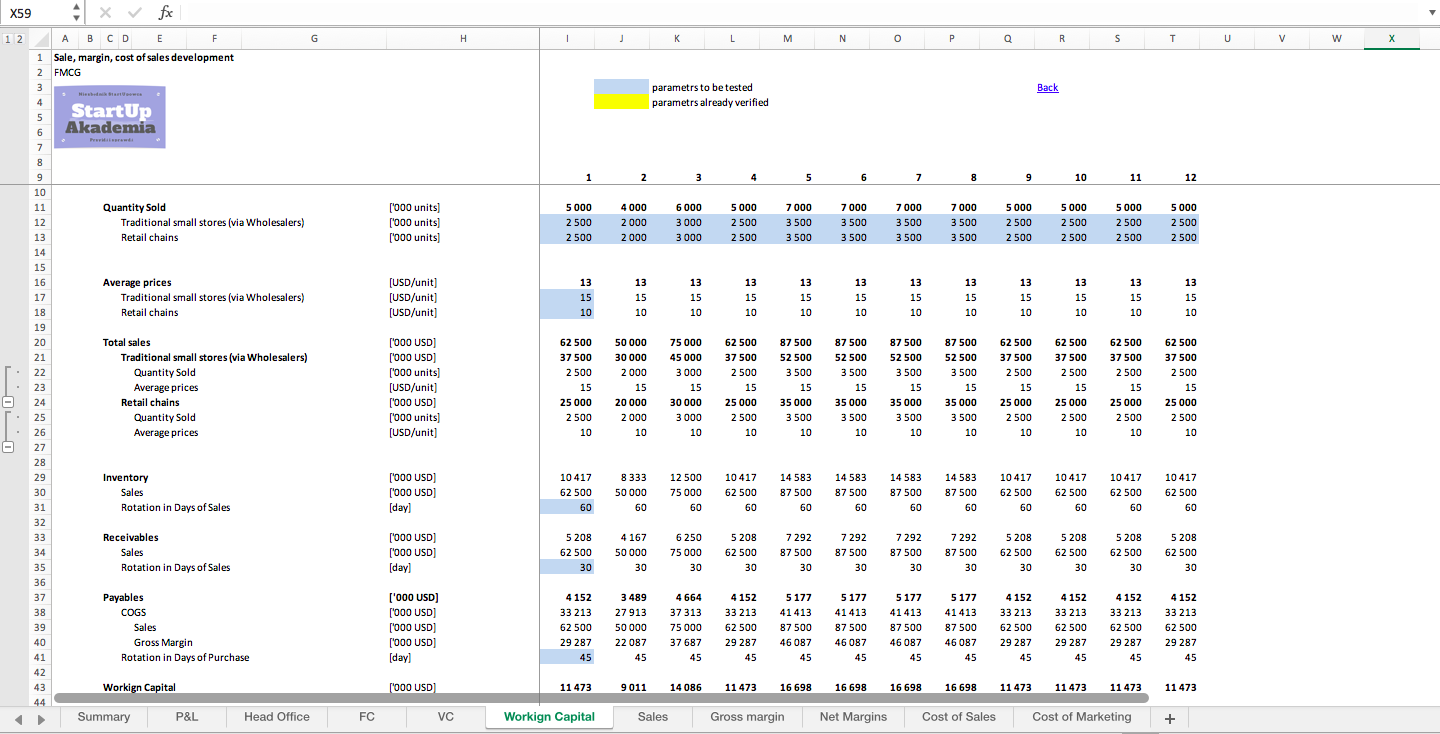Click the fx insert function icon
This screenshot has height=734, width=1440.
(x=166, y=12)
